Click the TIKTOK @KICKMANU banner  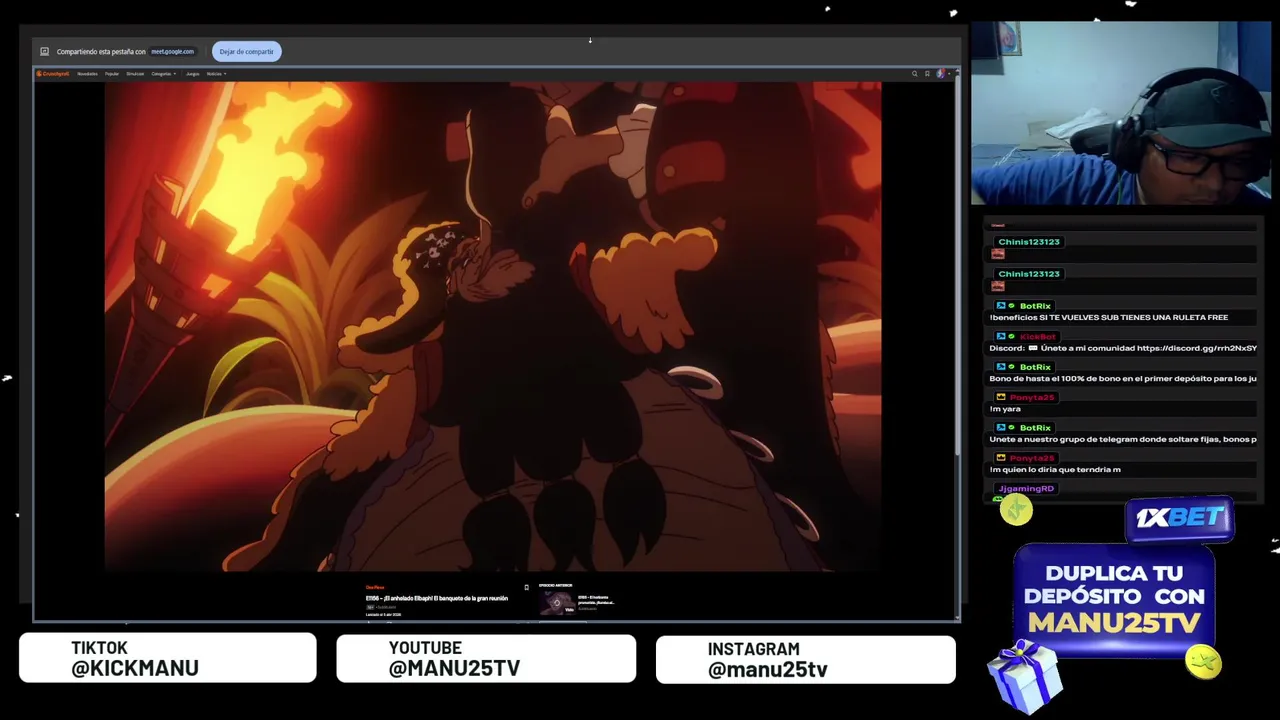pos(168,658)
